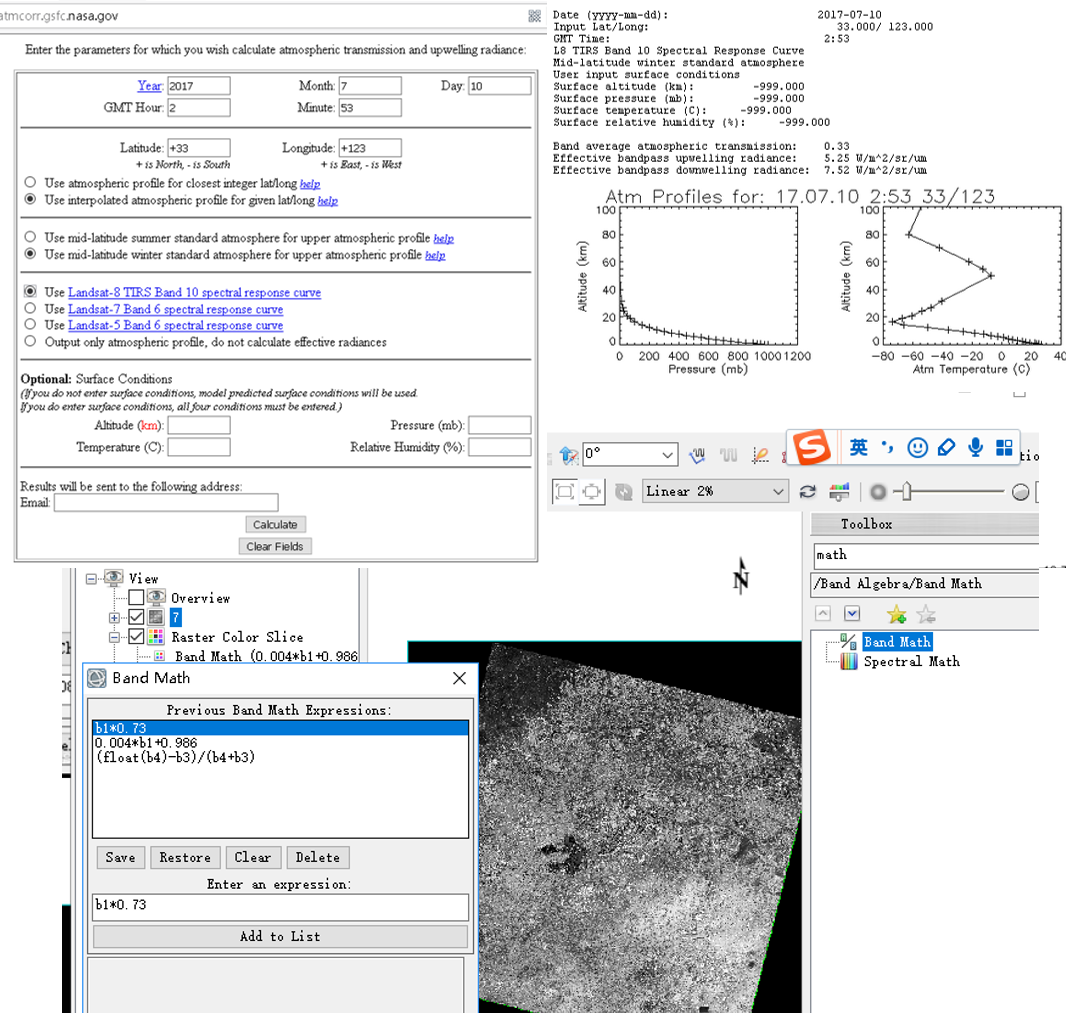Select Landsat-5 Band 6 radio button

[x=30, y=324]
